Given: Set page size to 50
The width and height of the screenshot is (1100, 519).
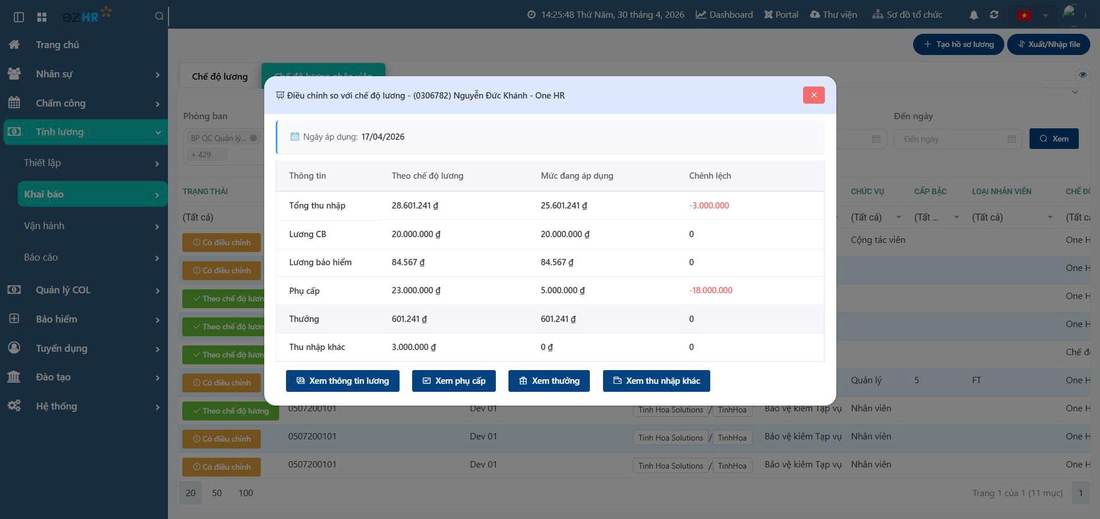Looking at the screenshot, I should pos(217,493).
